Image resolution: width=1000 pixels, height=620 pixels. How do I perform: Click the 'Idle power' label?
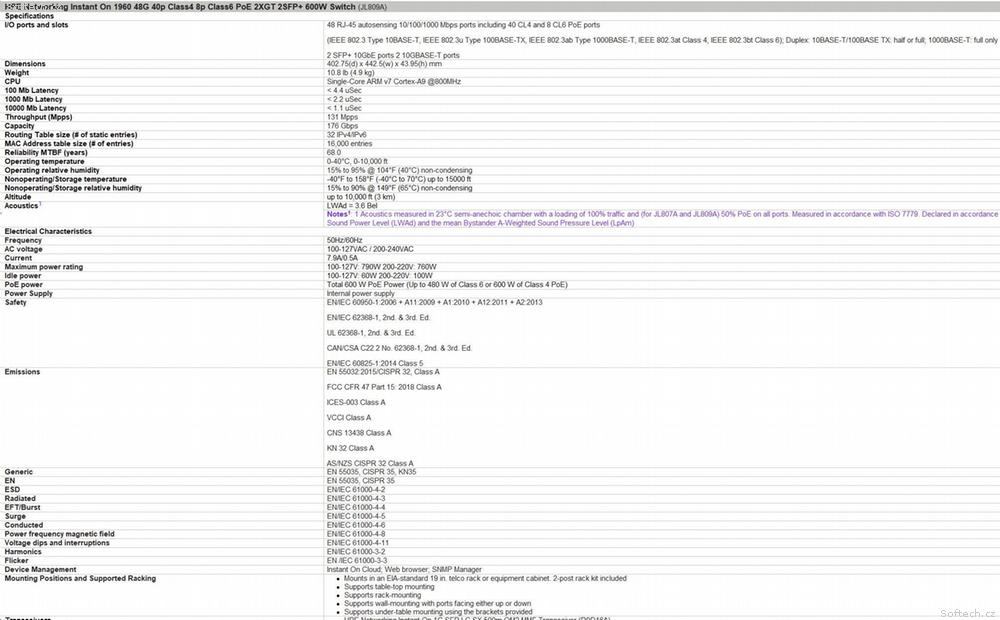[x=23, y=276]
